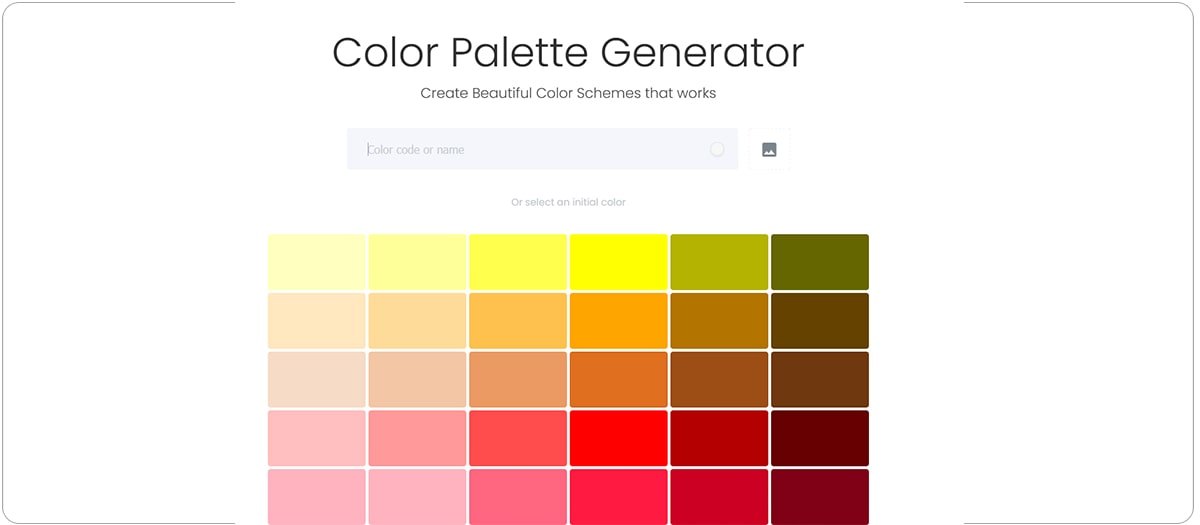Select the pure yellow swatch

pos(619,262)
